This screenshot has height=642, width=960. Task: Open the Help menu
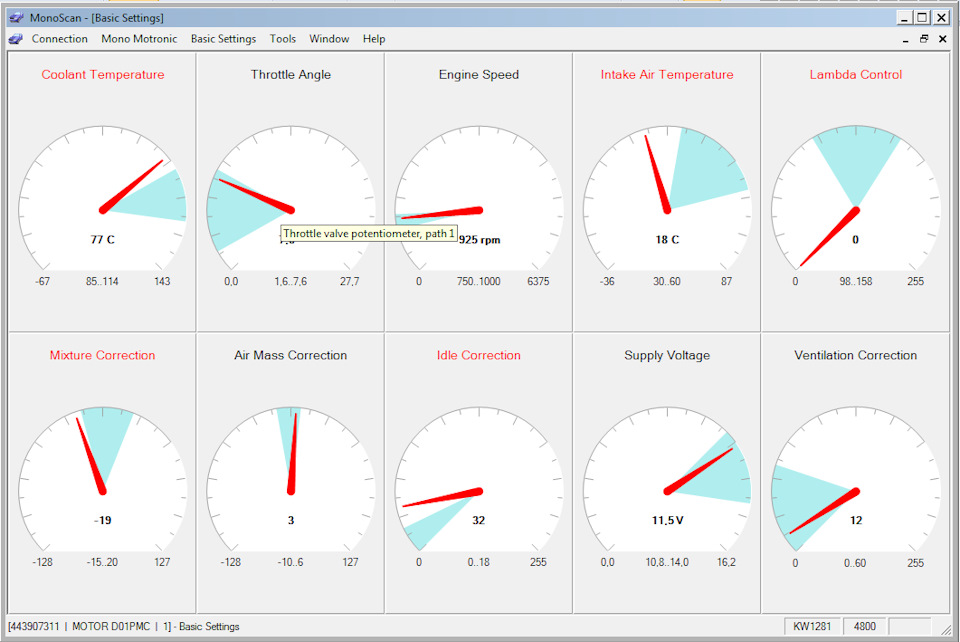(374, 39)
